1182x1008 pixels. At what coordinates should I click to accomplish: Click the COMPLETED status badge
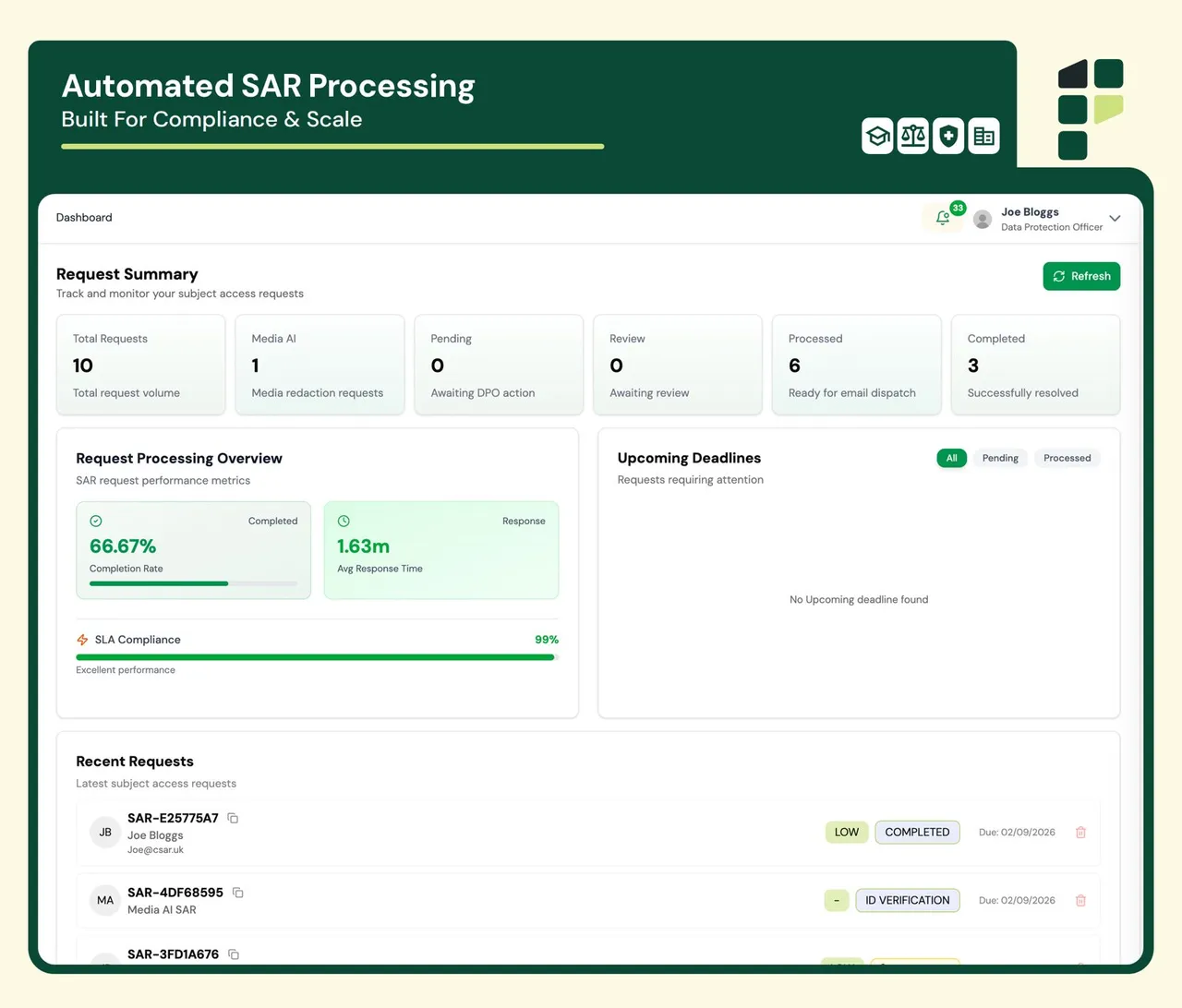917,832
